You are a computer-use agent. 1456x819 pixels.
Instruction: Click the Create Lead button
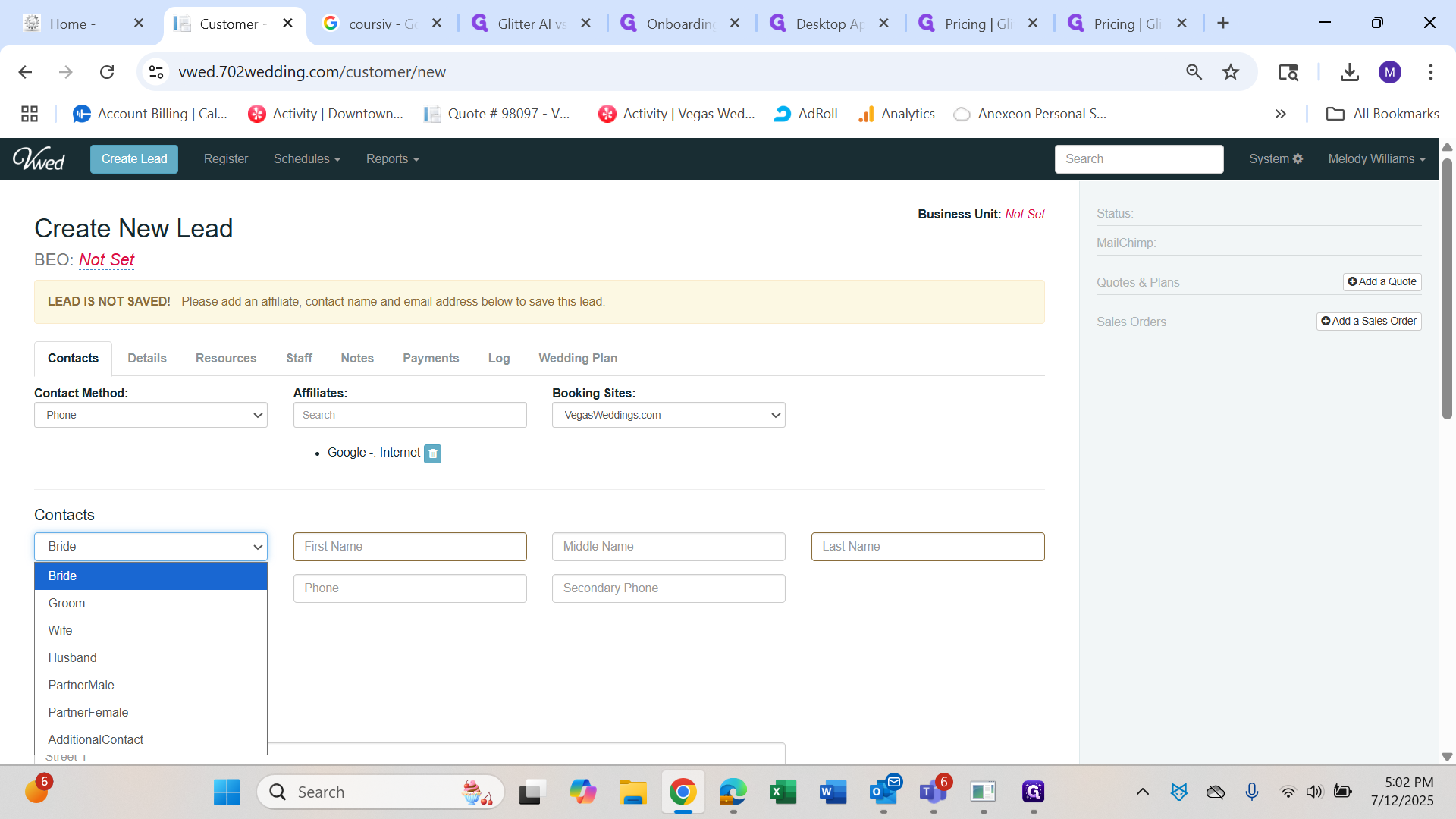134,158
